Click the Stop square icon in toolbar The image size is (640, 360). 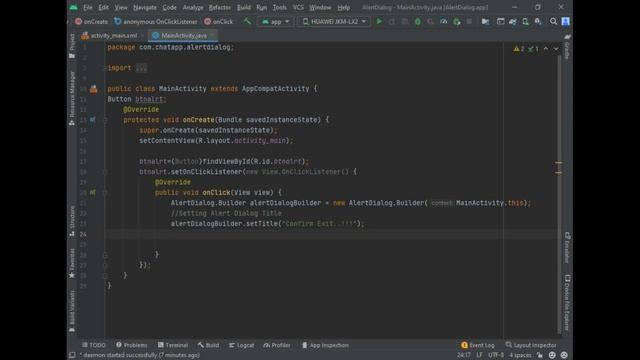coord(469,21)
